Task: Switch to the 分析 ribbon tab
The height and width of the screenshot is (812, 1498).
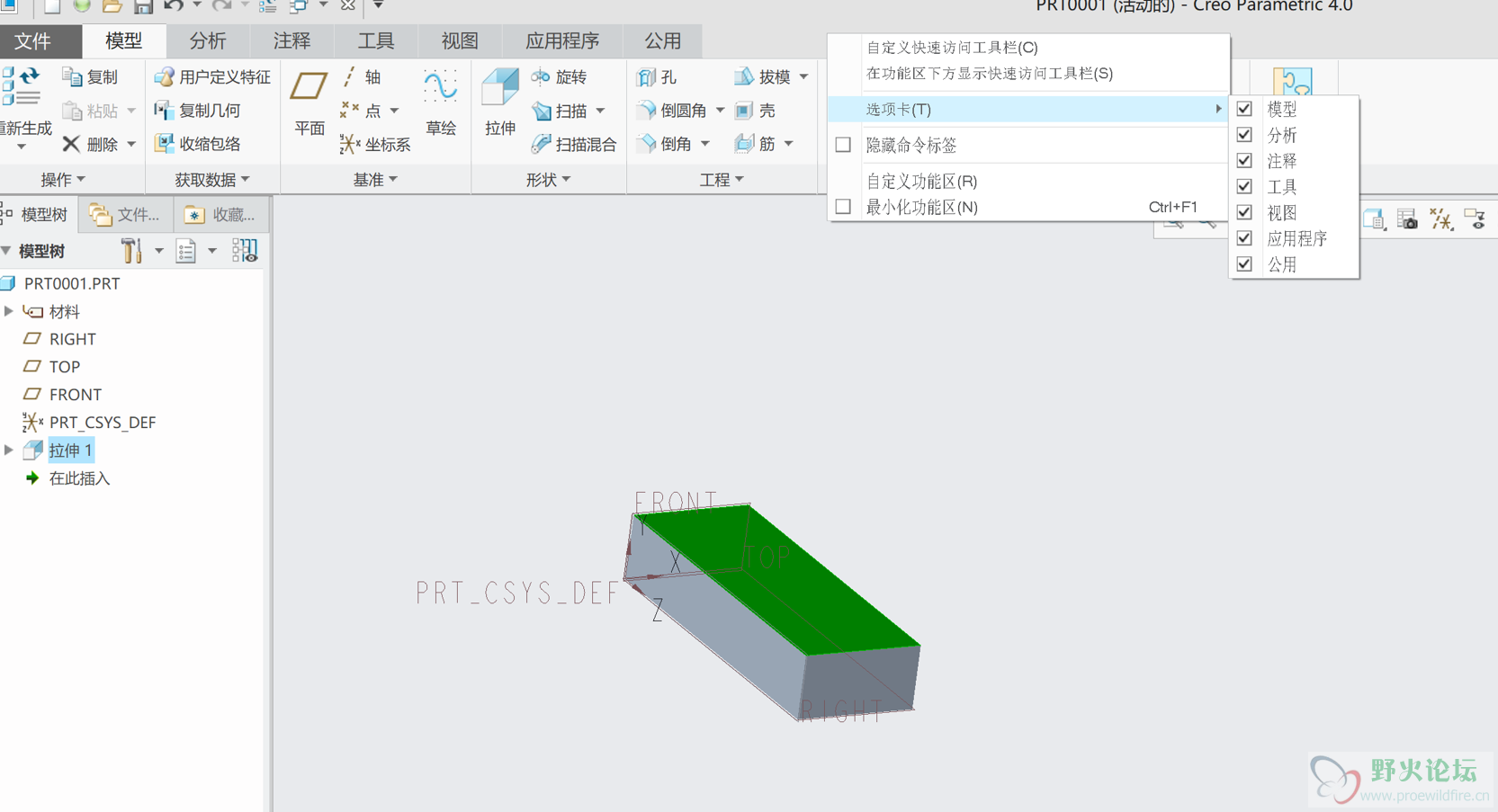Action: (208, 41)
